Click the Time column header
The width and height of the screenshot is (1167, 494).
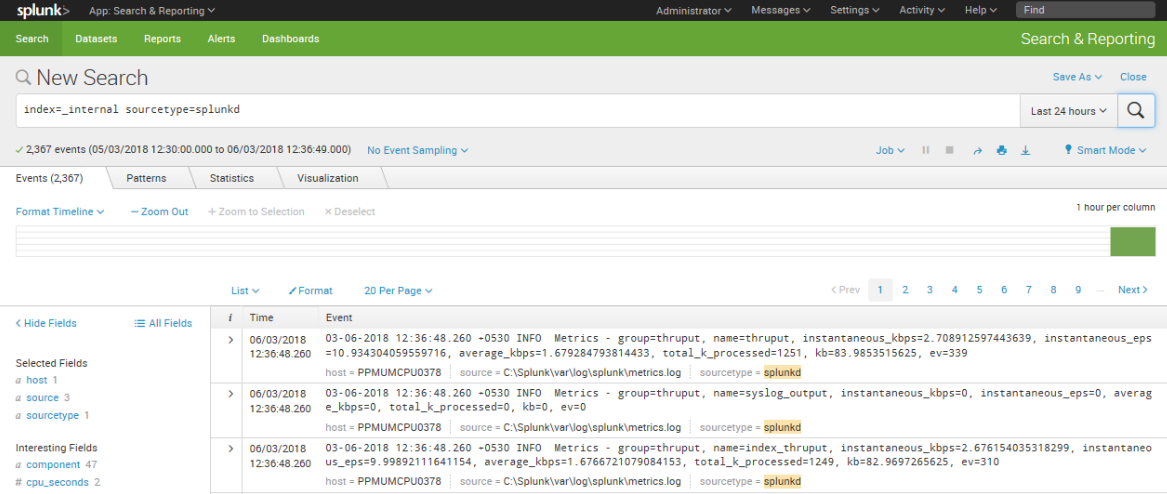tap(262, 317)
